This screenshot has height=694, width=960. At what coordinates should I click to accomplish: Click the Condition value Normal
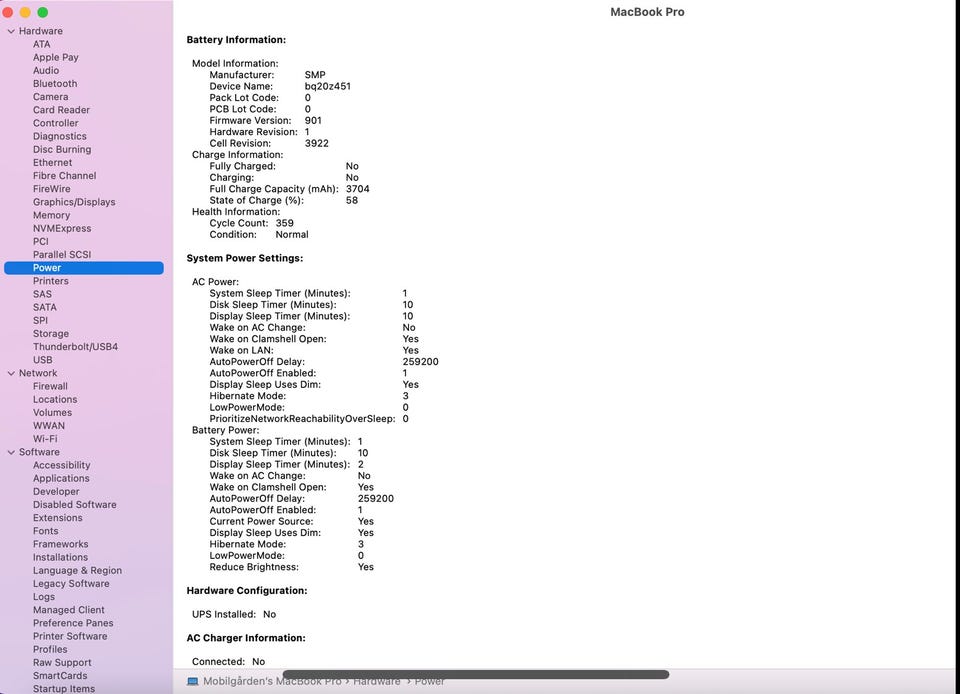tap(292, 234)
